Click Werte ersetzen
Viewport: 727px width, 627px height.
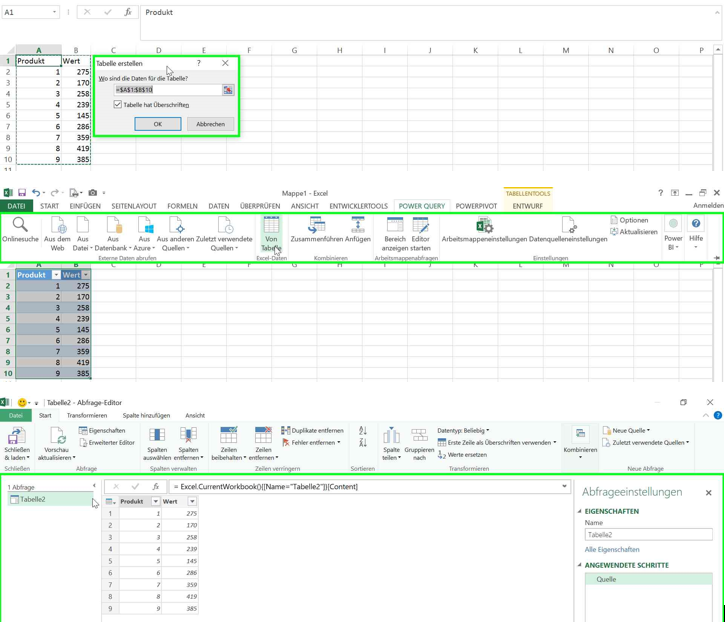coord(462,455)
